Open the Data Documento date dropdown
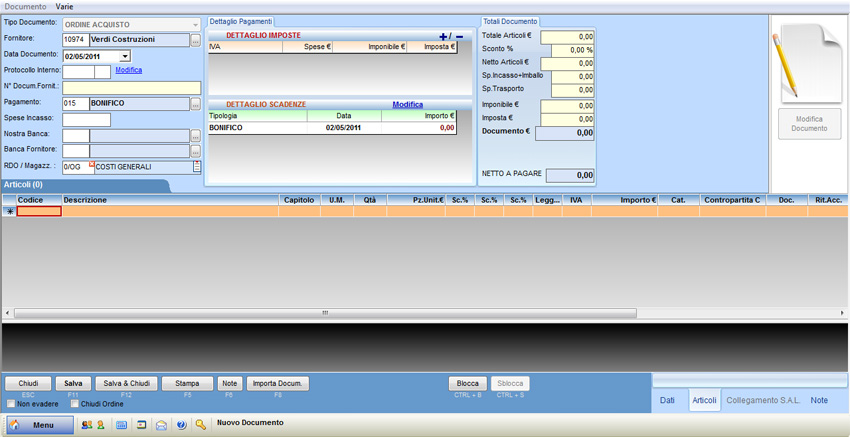The height and width of the screenshot is (437, 850). coord(125,56)
